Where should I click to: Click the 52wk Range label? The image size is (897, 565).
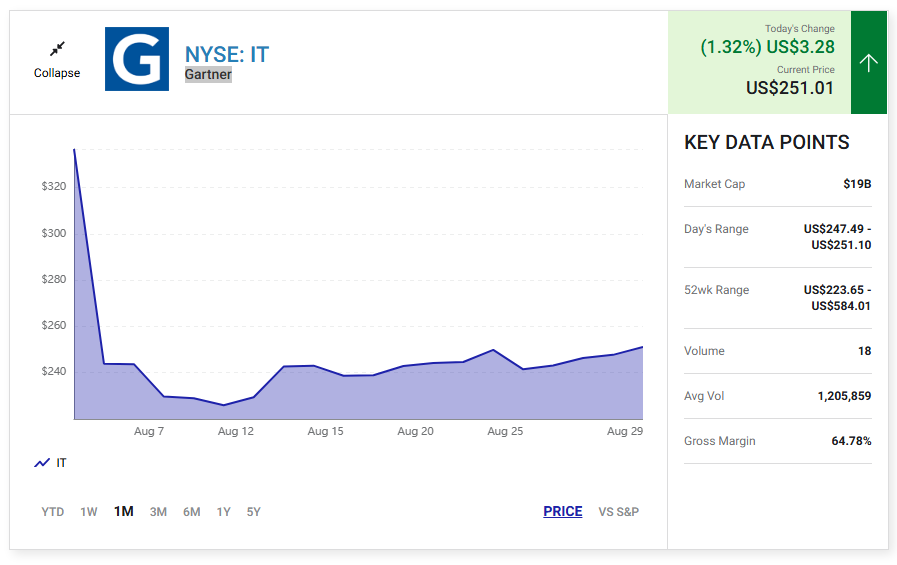[x=716, y=290]
